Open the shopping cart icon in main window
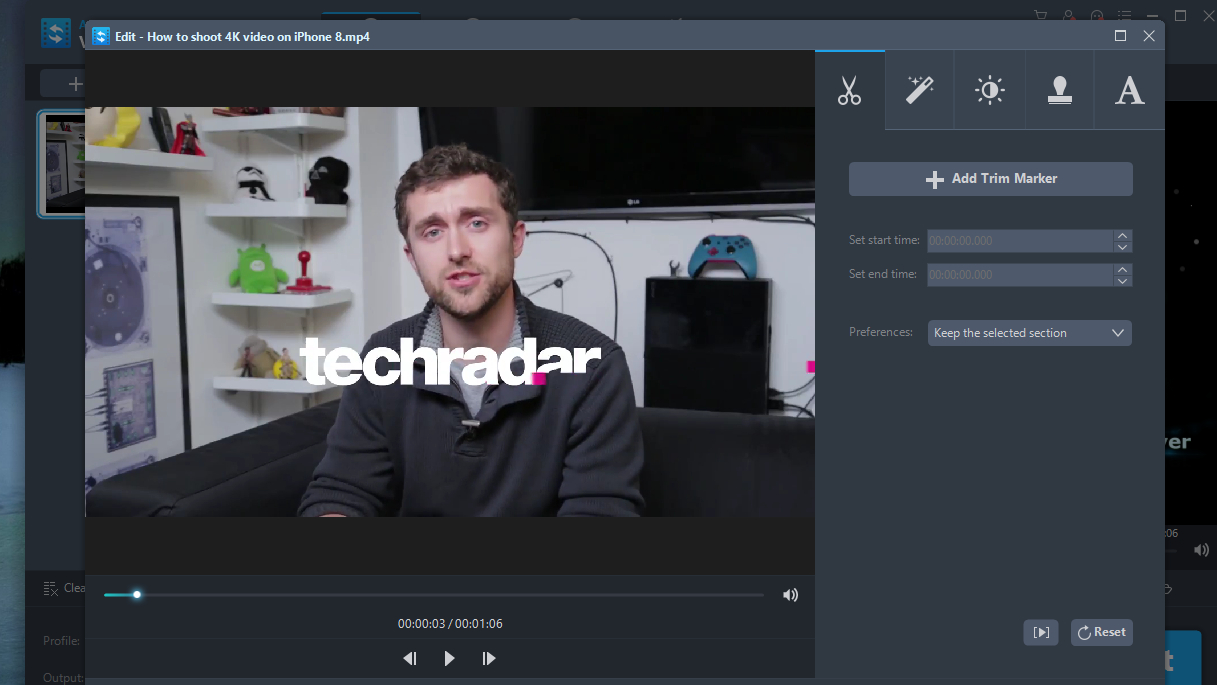1217x685 pixels. [1041, 16]
